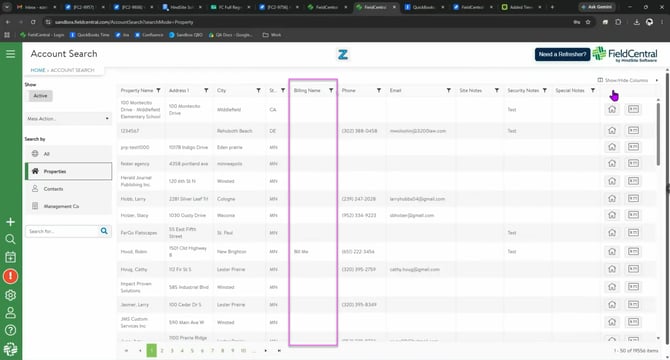Go to page 10 of results
The image size is (670, 360).
[243, 351]
